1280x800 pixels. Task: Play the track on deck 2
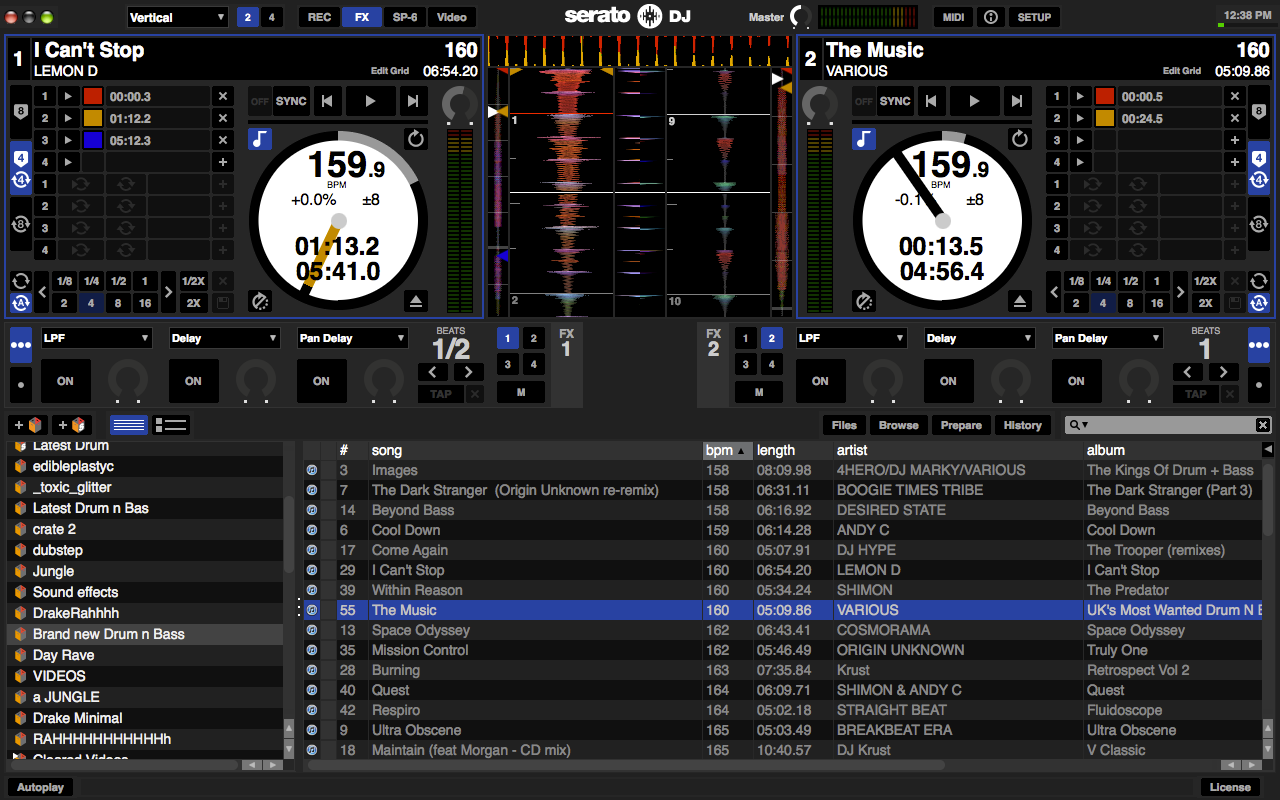coord(974,101)
